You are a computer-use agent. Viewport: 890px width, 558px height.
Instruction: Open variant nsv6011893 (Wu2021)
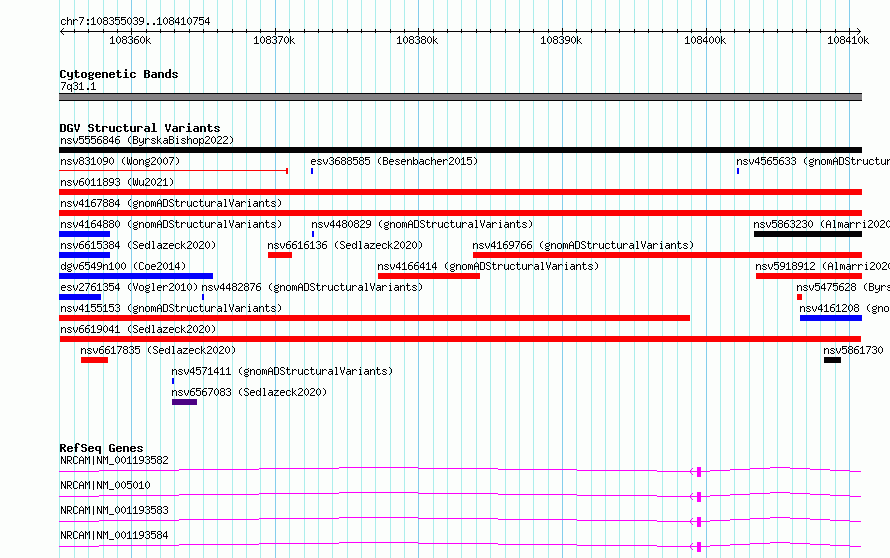click(x=117, y=182)
